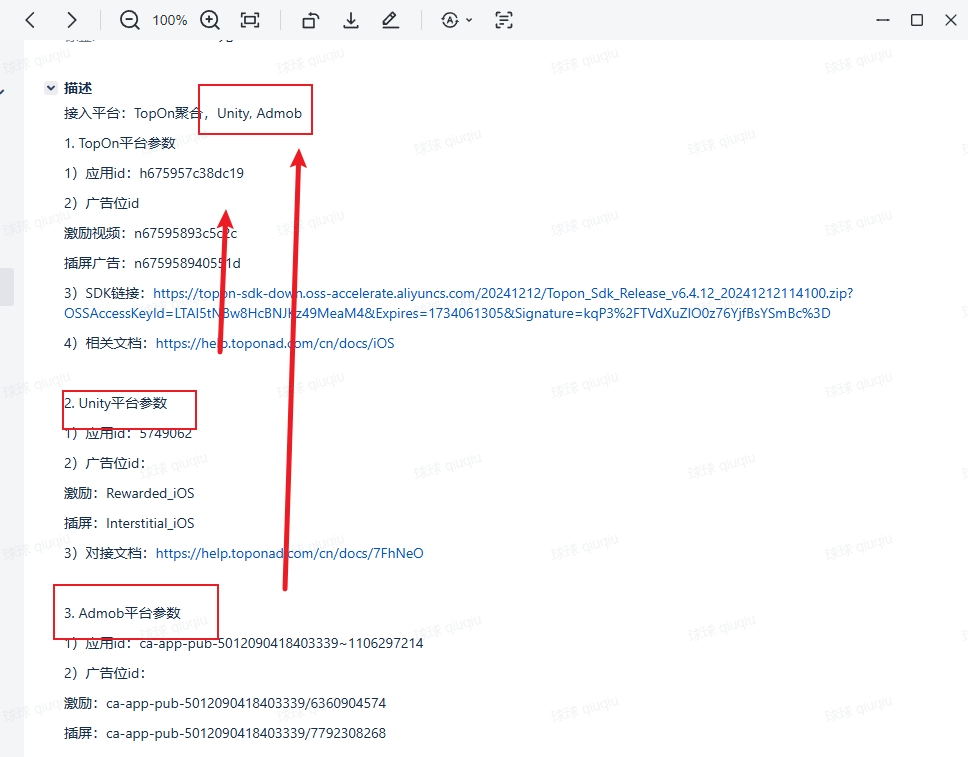Screen dimensions: 968x757
Task: Open the edit/annotate pen tool
Action: point(390,20)
